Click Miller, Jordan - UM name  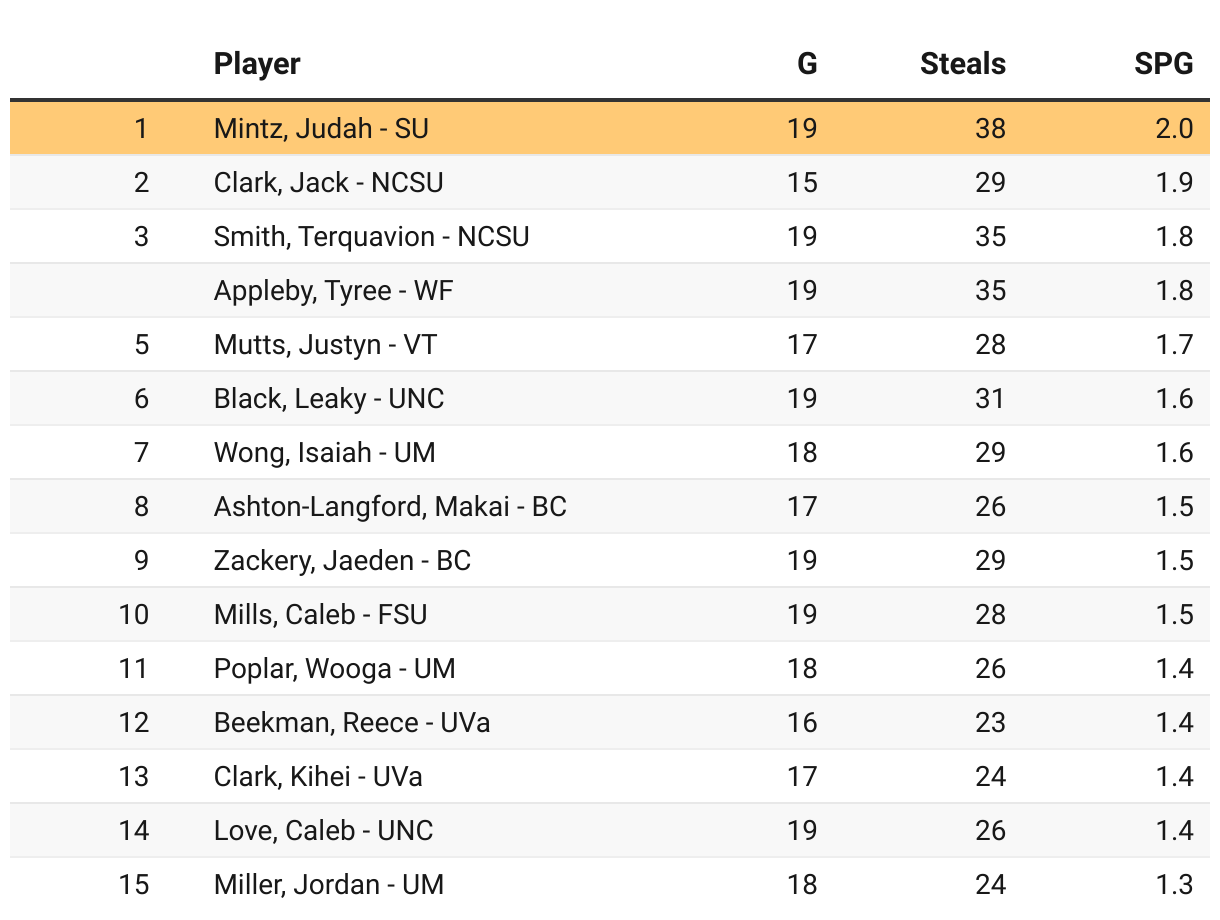pyautogui.click(x=328, y=884)
